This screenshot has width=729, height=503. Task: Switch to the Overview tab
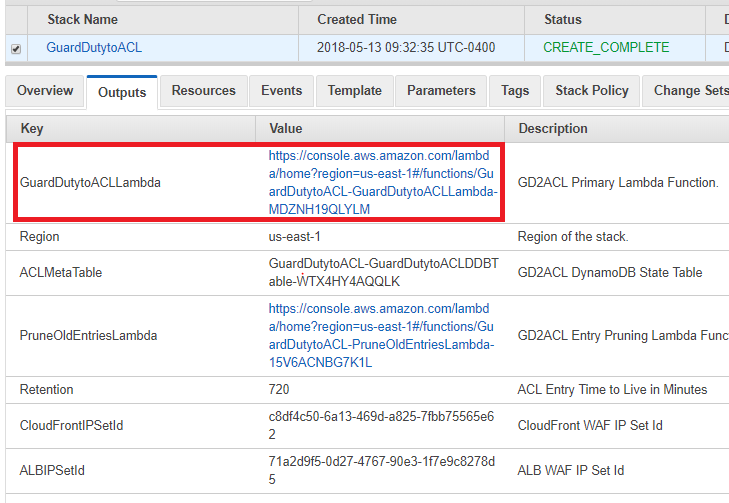pos(45,90)
